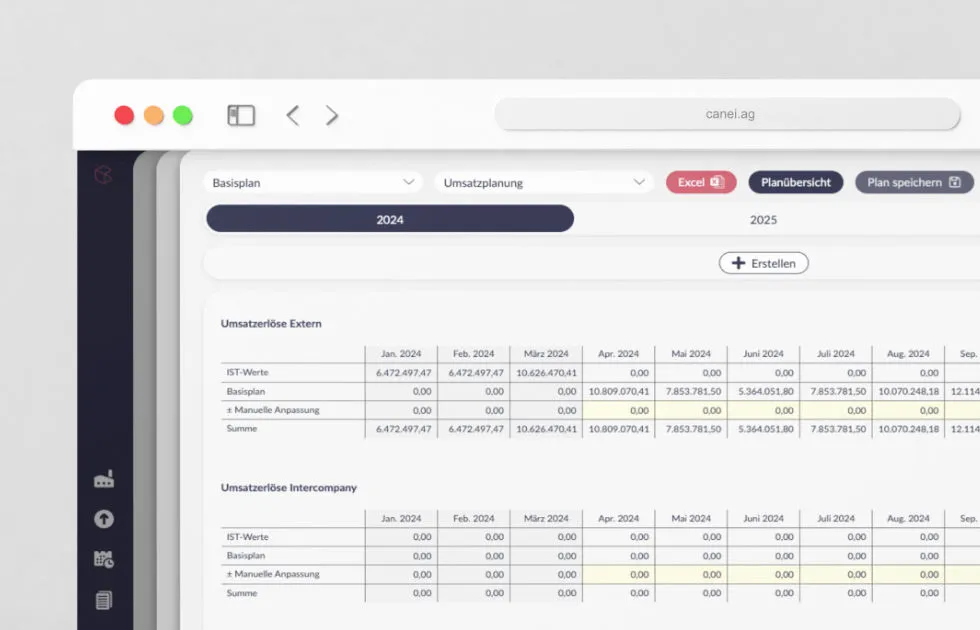Click the upload arrow circle icon
The image size is (980, 630).
tap(104, 519)
